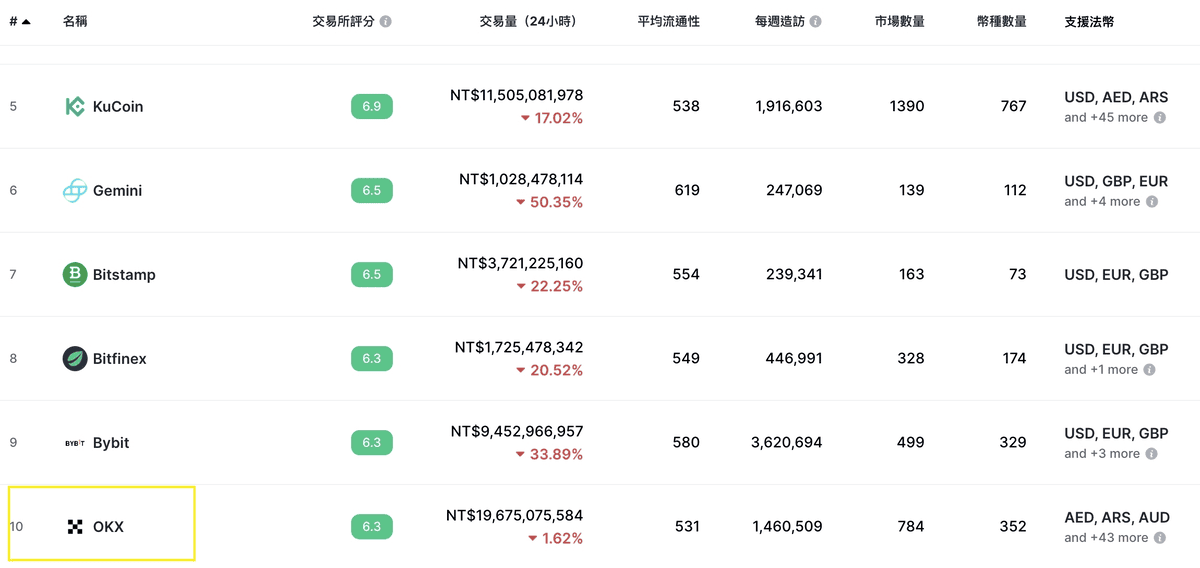Click Gemini liquidity value 619
Image resolution: width=1200 pixels, height=568 pixels.
pos(687,190)
